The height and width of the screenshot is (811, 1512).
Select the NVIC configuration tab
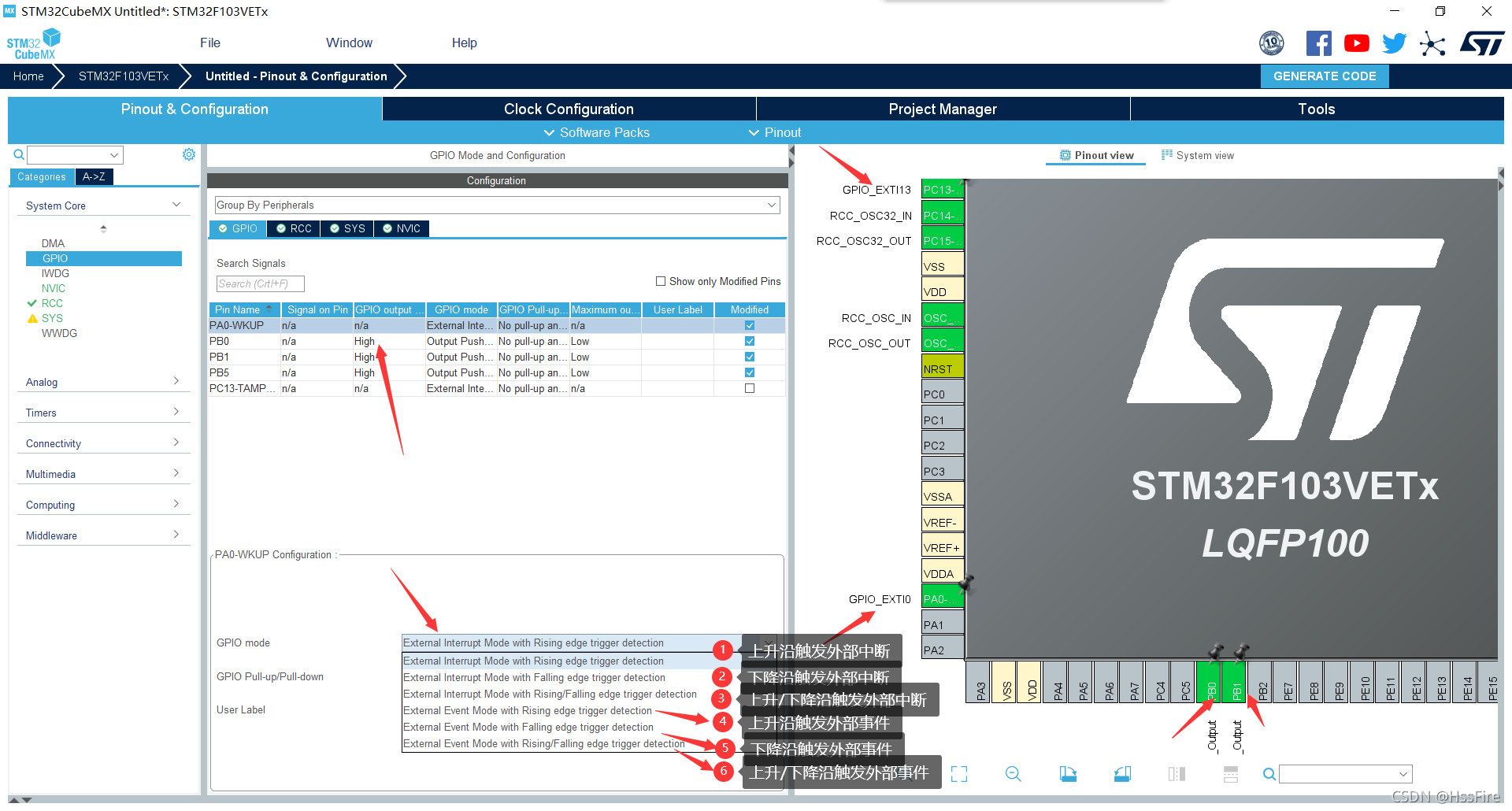pyautogui.click(x=402, y=228)
